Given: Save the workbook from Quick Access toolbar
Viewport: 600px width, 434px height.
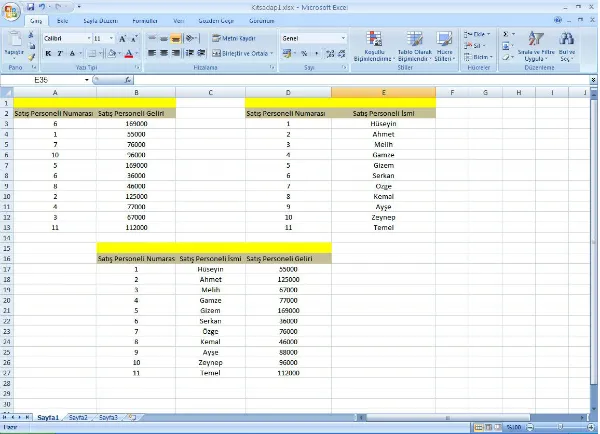Looking at the screenshot, I should click(30, 6).
